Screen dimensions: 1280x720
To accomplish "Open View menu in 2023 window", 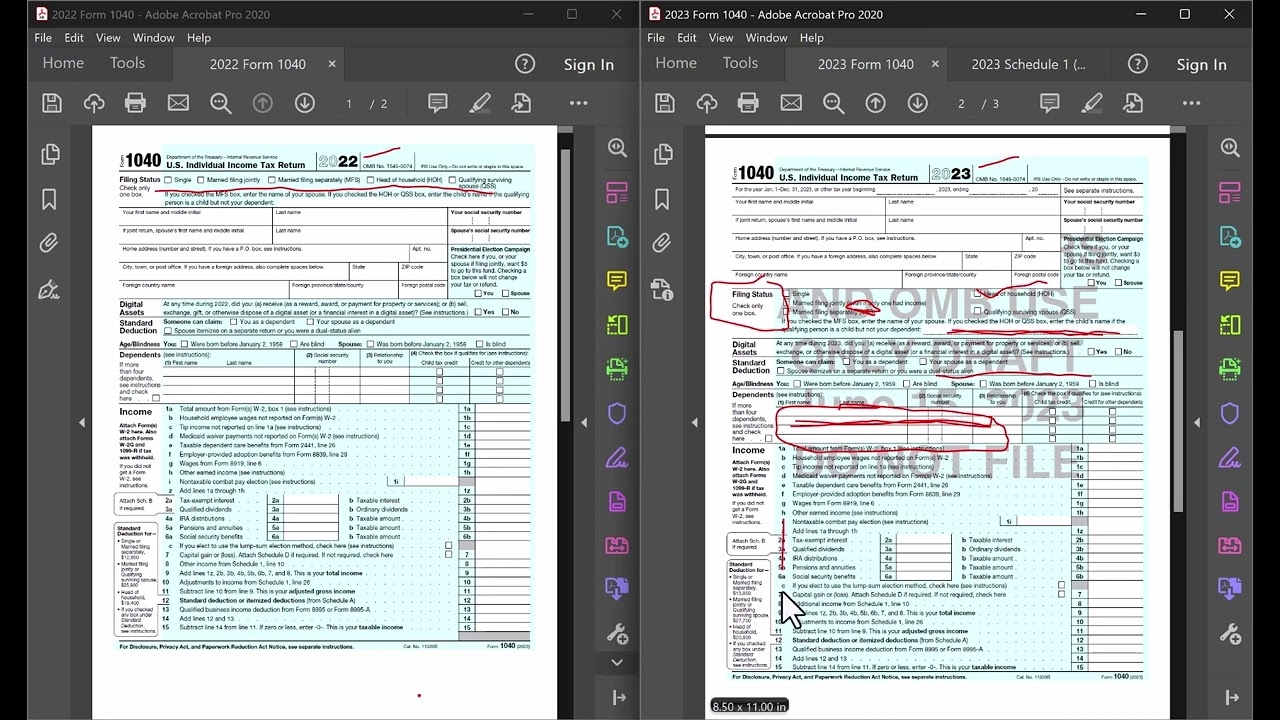I will 721,37.
